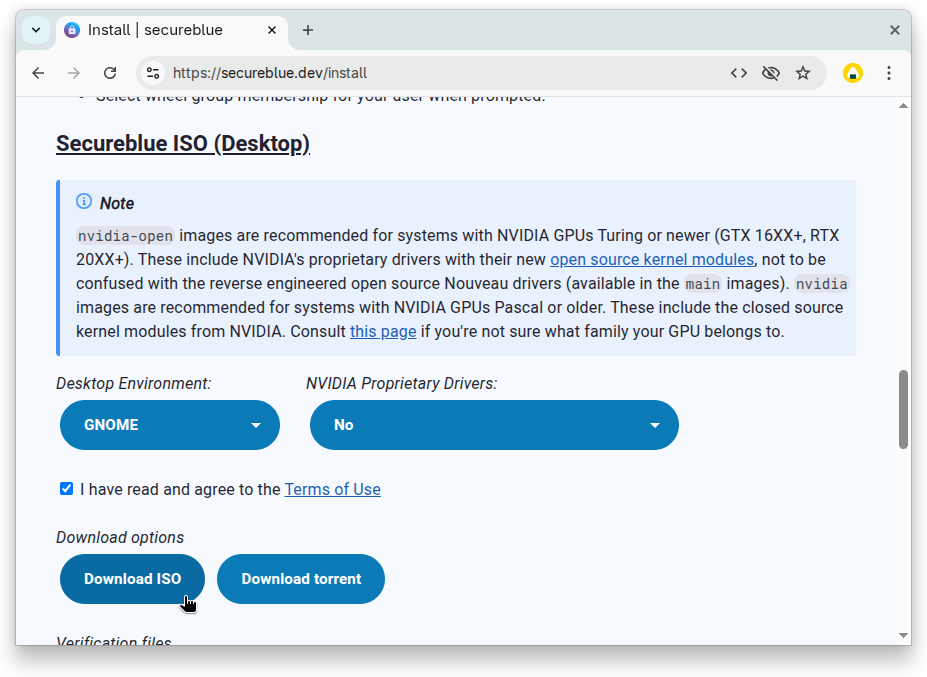927x677 pixels.
Task: Click the secureblue favicon on the tab
Action: coord(72,30)
